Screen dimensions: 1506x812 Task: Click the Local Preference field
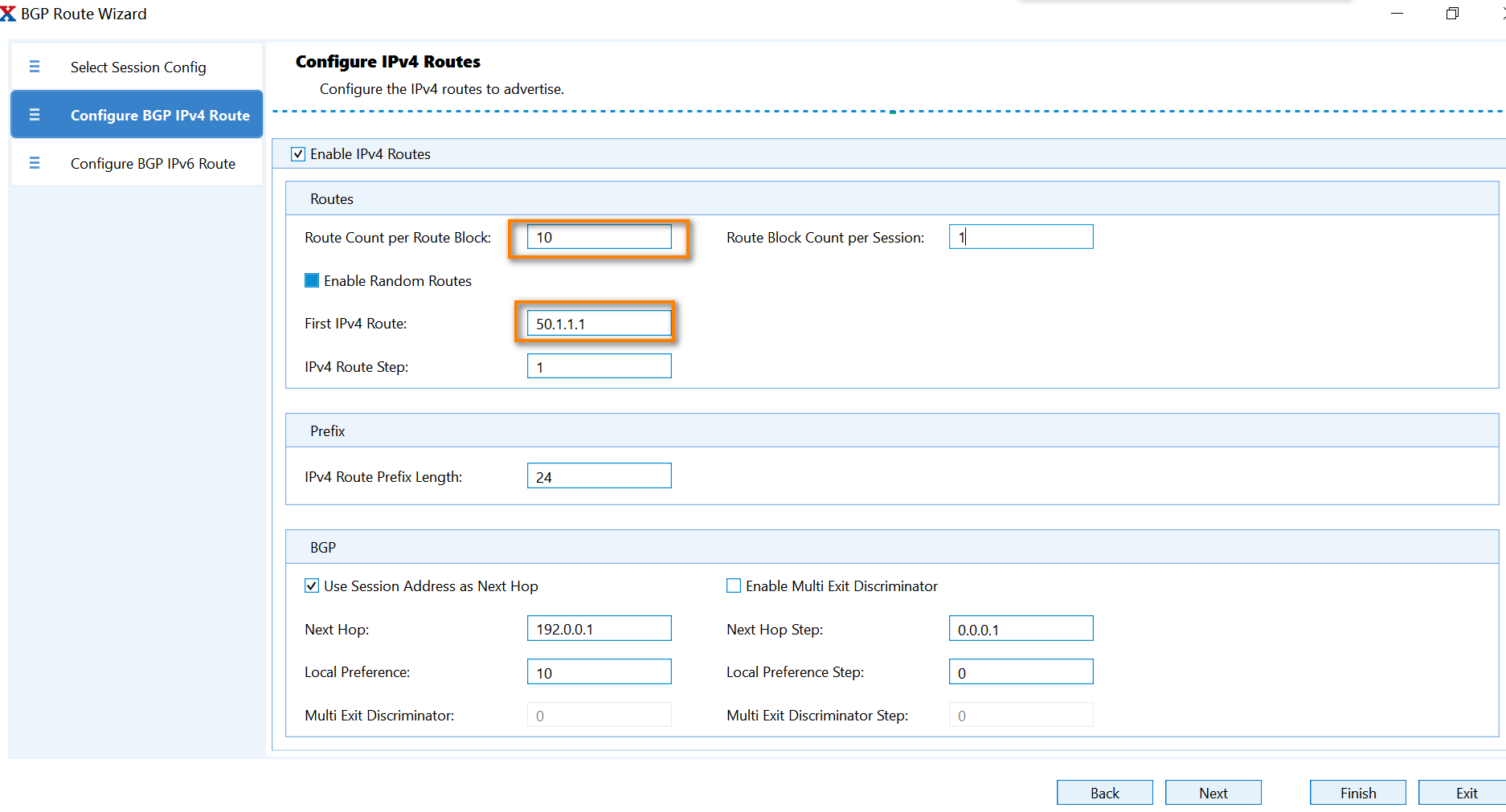tap(599, 672)
